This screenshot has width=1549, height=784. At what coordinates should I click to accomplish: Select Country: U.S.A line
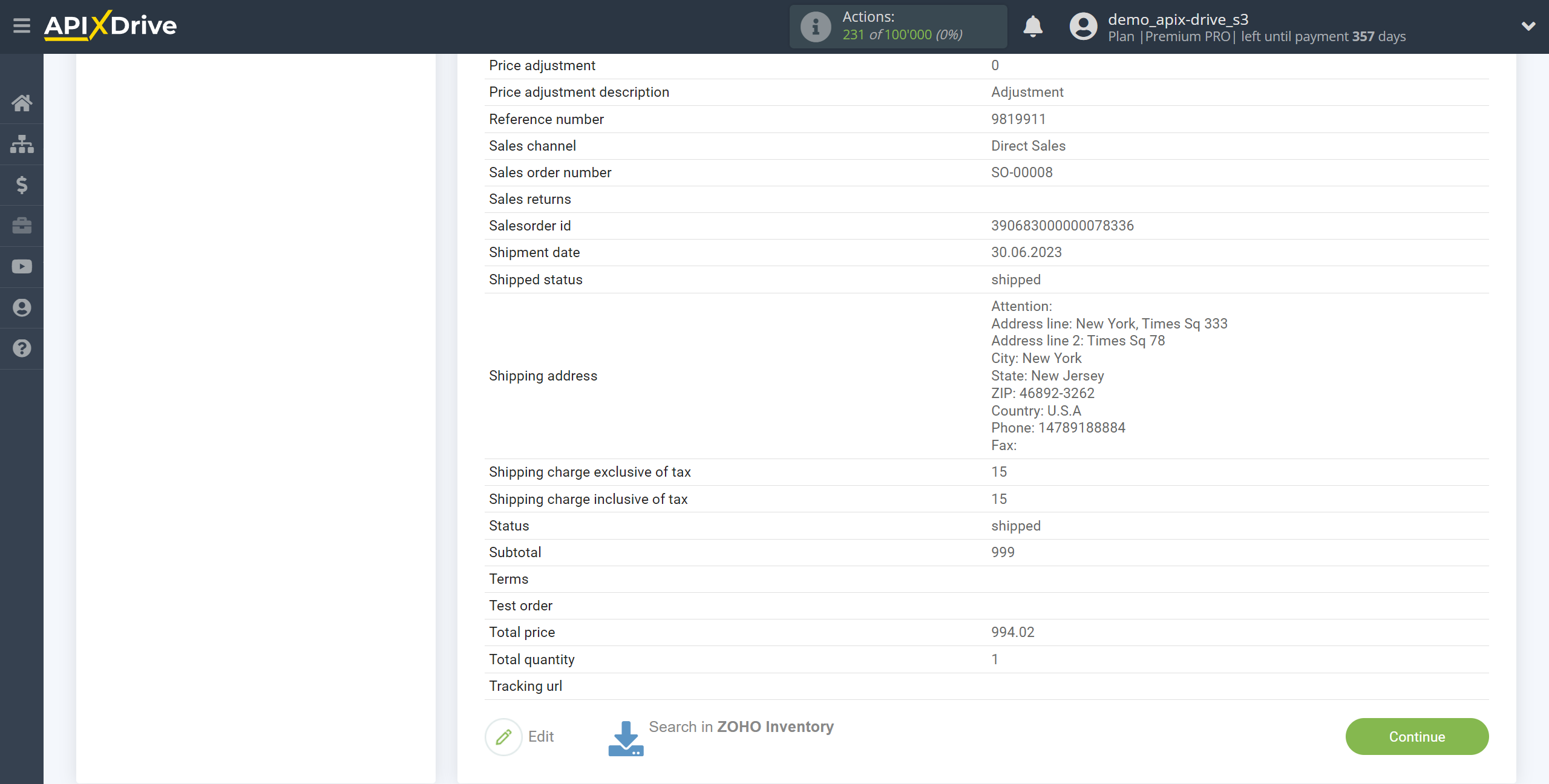pyautogui.click(x=1036, y=411)
